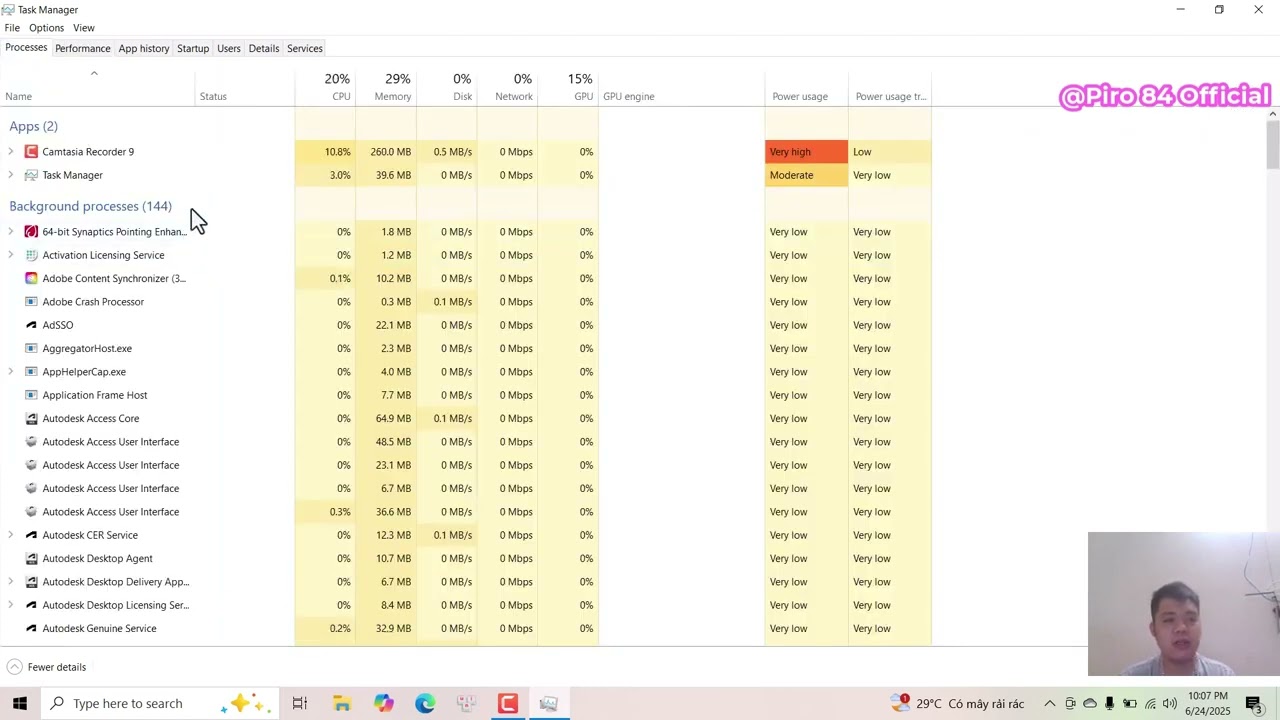Switch to the App history tab
Screen dimensions: 1280x720
click(x=144, y=48)
